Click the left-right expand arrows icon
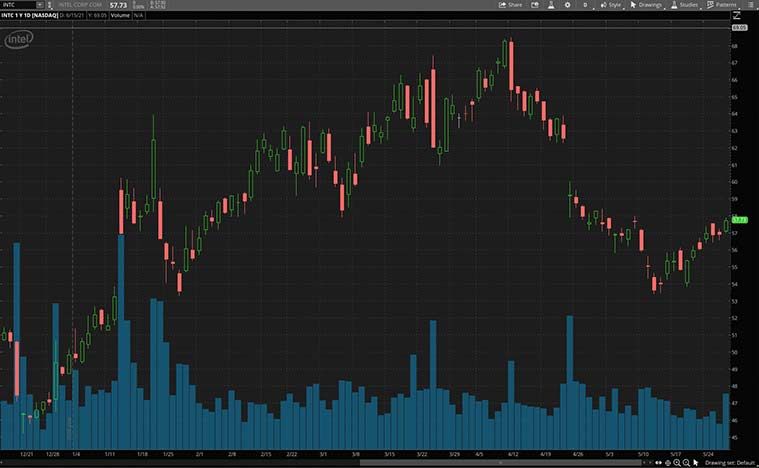 pos(658,463)
